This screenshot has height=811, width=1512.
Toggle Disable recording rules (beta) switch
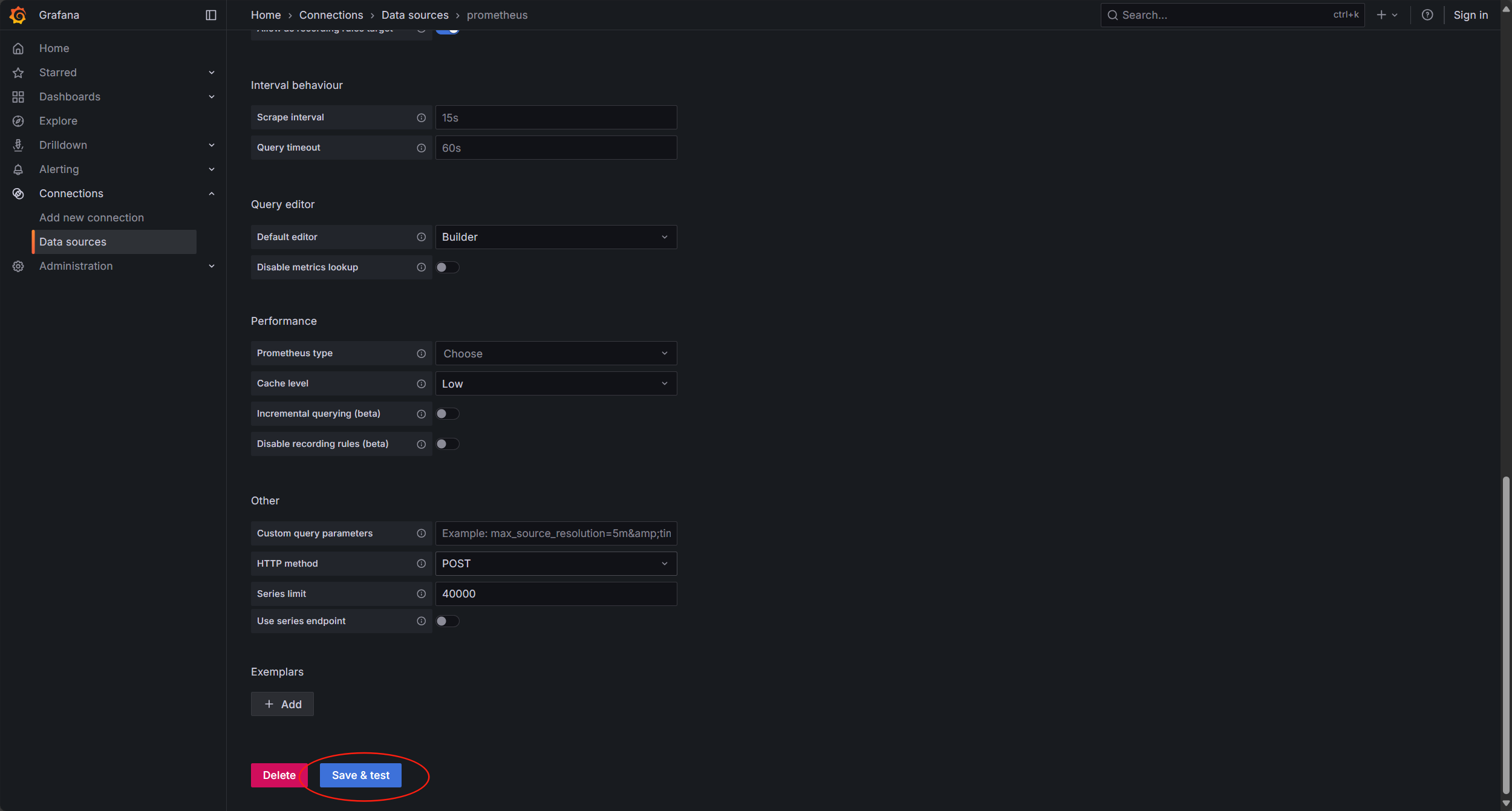click(448, 444)
